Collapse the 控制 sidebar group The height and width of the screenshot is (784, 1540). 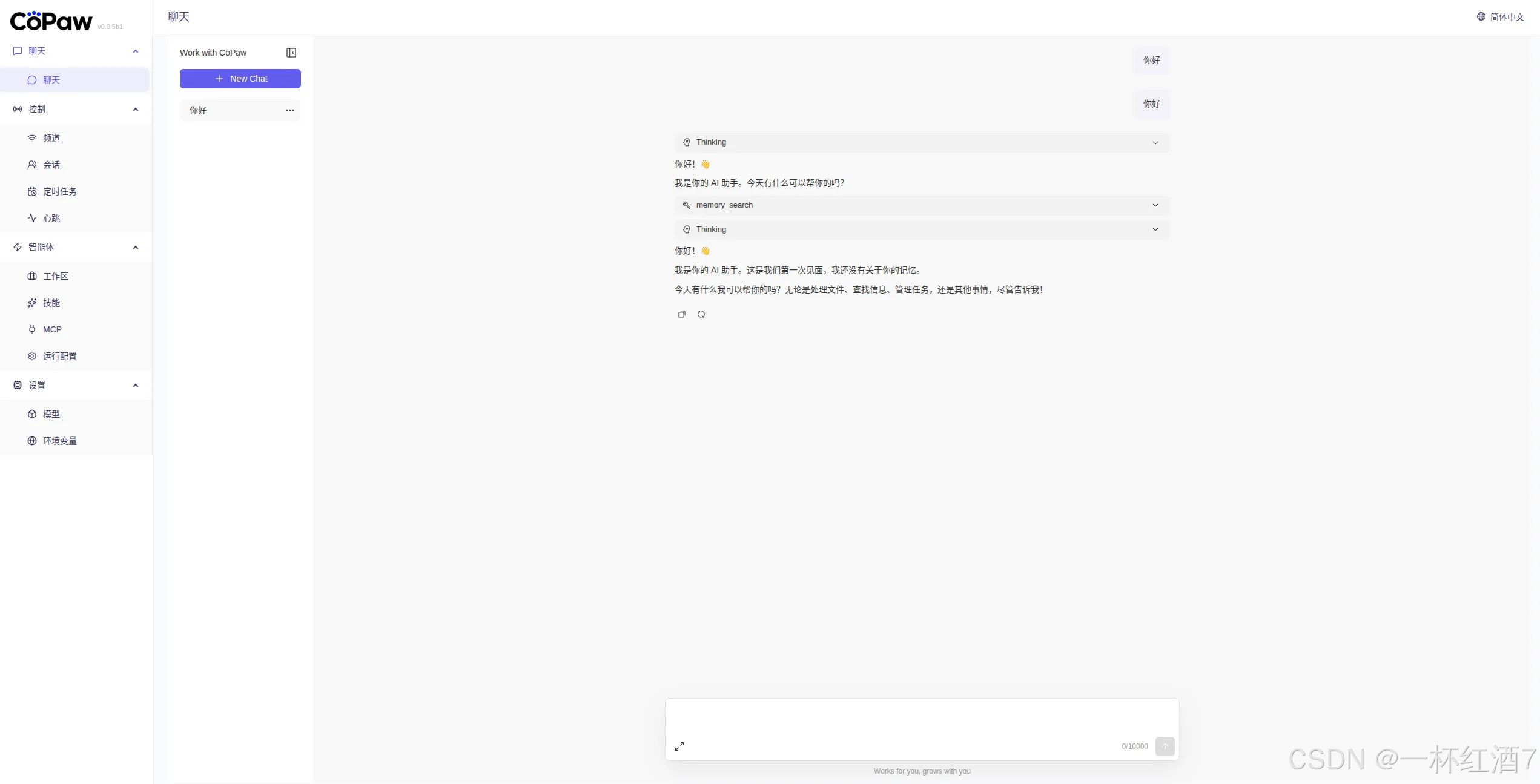(x=136, y=109)
